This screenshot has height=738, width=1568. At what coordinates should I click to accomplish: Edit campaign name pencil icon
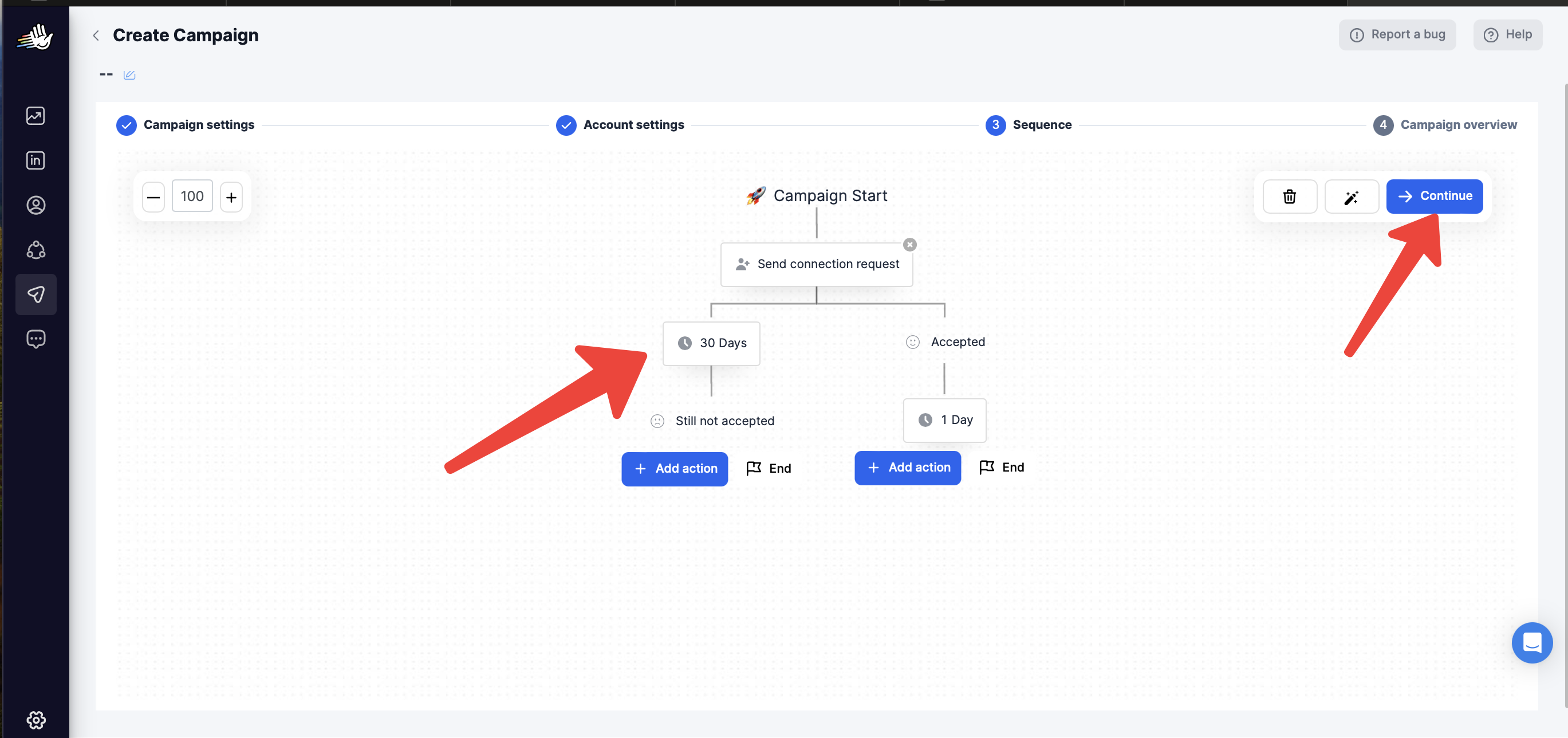click(x=129, y=75)
